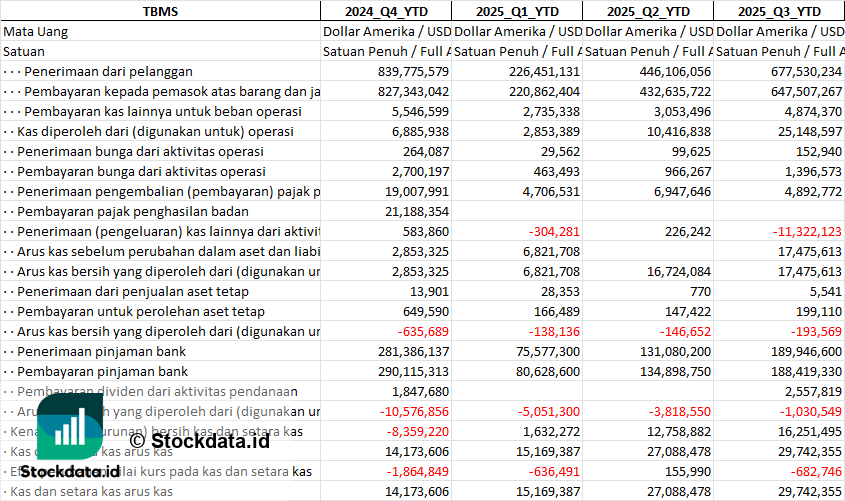The width and height of the screenshot is (845, 501).
Task: Click negative value -10,576,856
Action: tap(414, 411)
